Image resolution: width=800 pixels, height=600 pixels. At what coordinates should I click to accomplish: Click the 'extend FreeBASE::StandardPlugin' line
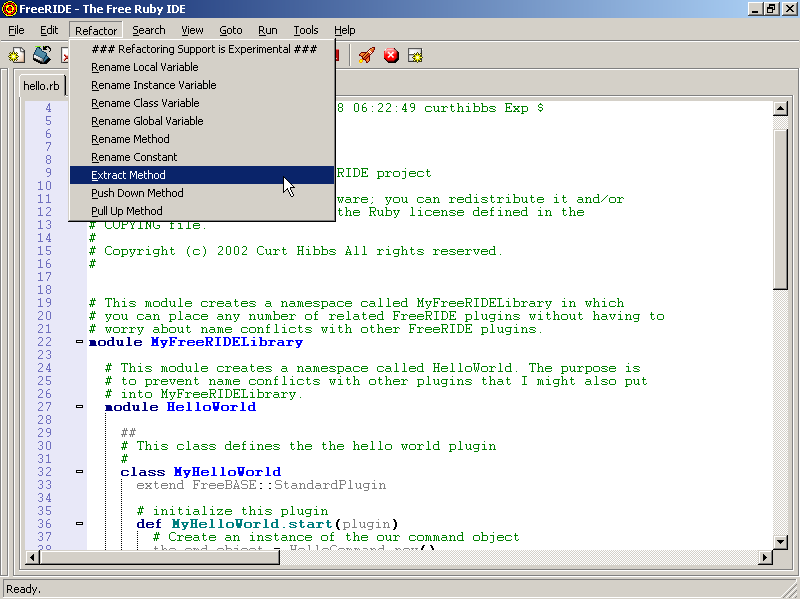tap(261, 485)
